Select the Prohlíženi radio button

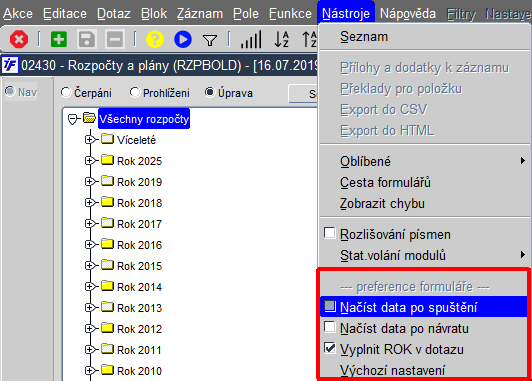click(135, 93)
